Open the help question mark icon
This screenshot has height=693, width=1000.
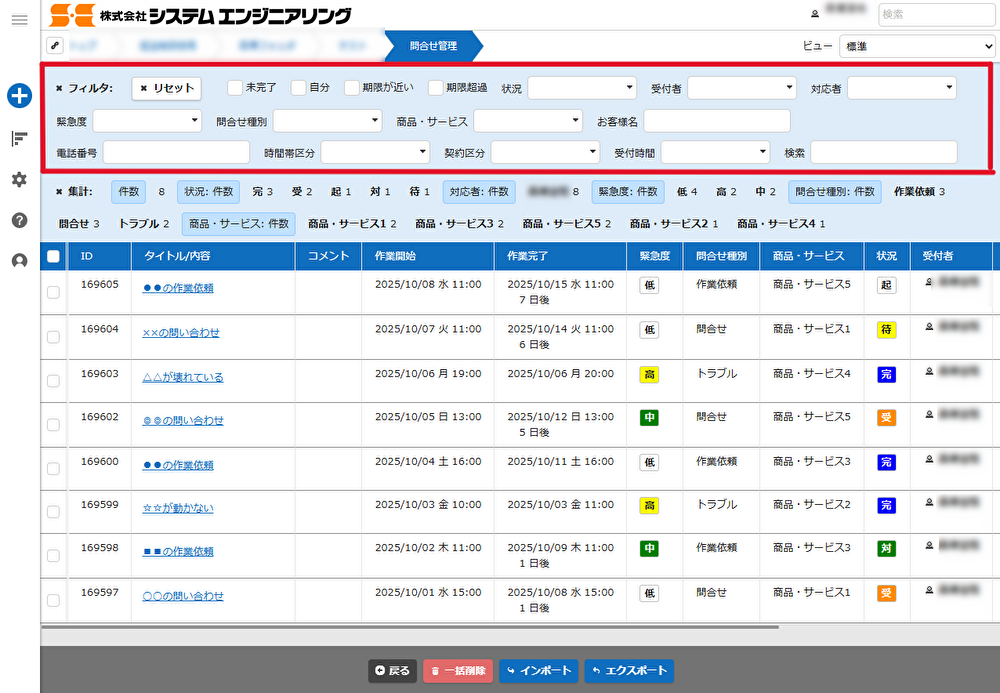(19, 220)
